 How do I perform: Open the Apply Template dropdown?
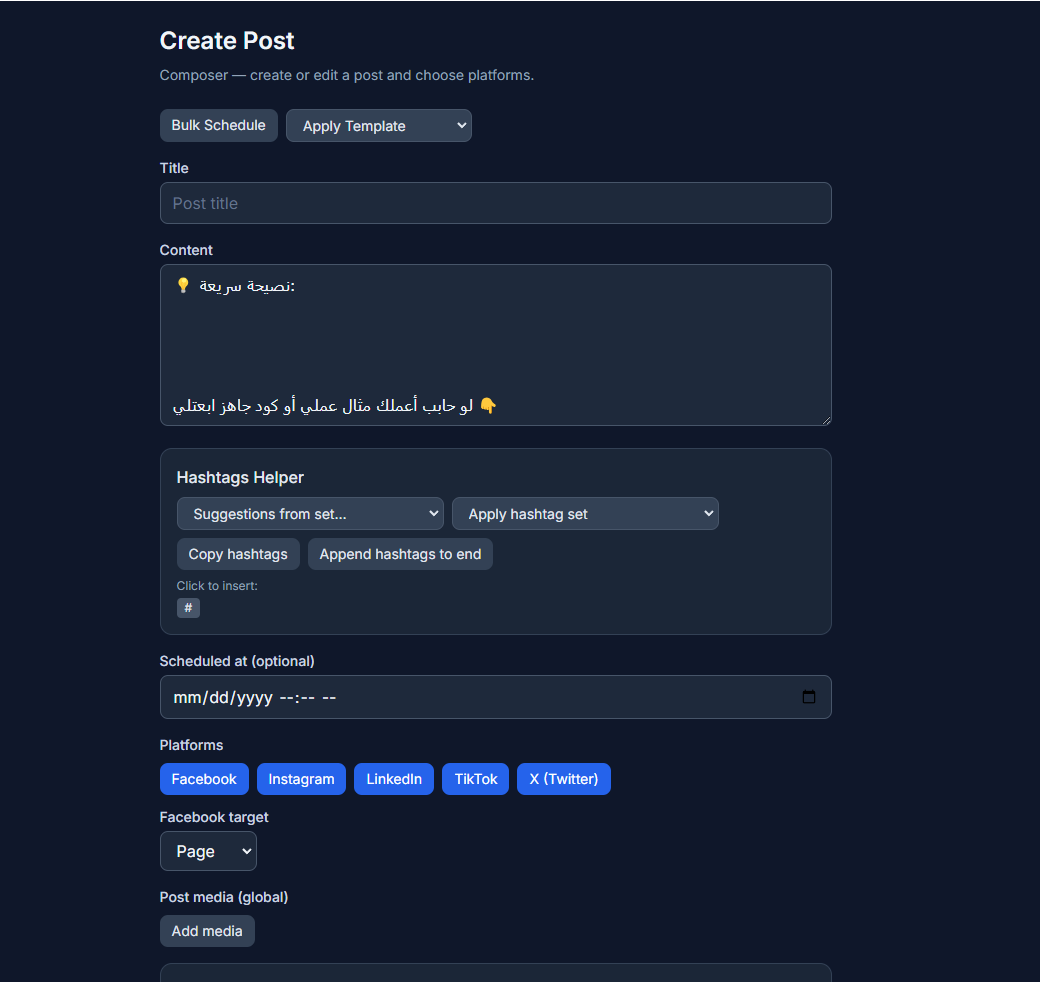pyautogui.click(x=378, y=125)
